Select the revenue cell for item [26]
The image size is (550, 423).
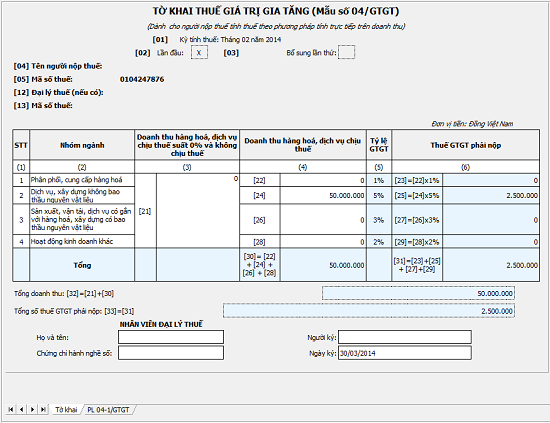pyautogui.click(x=323, y=220)
